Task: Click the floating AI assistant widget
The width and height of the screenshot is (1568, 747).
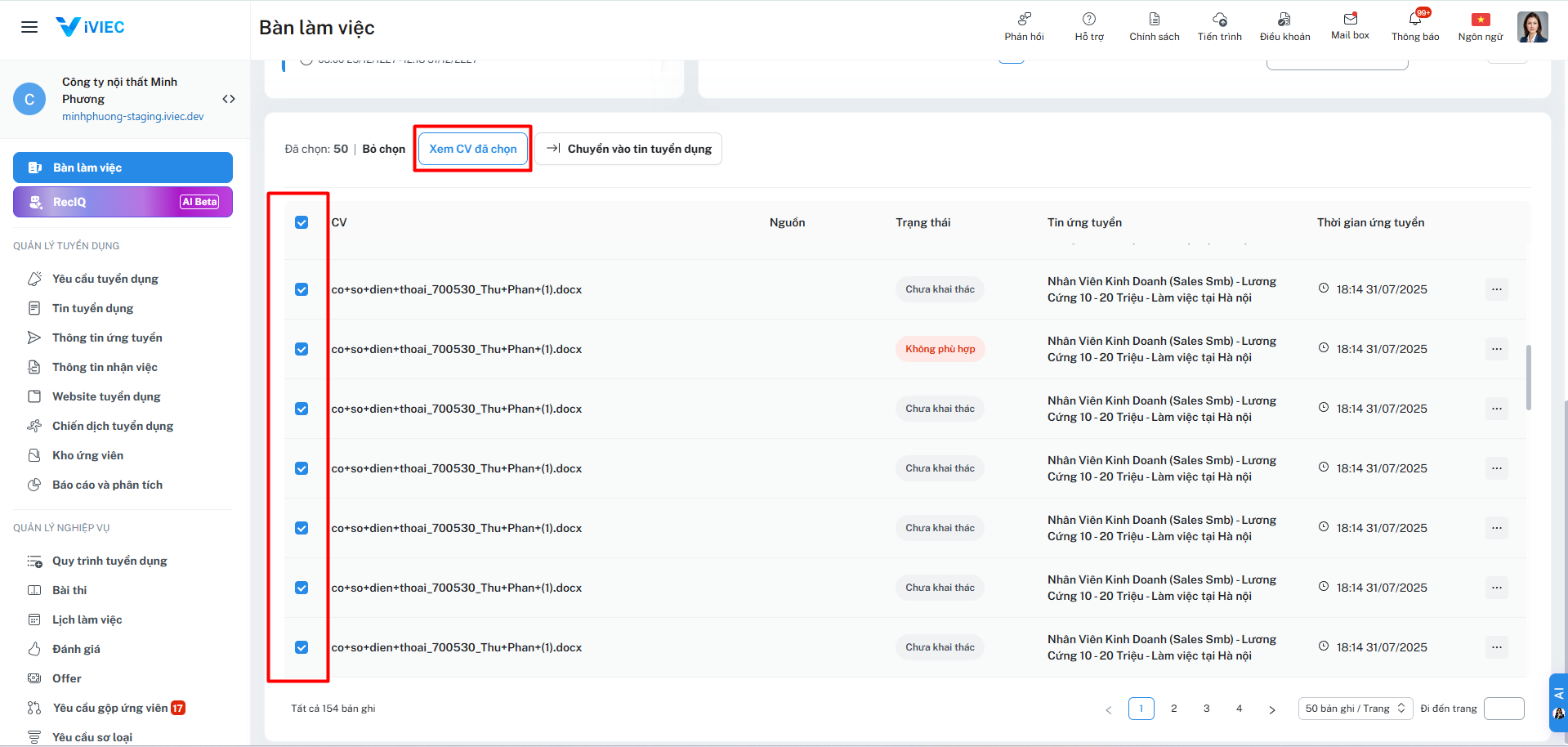Action: 1558,703
